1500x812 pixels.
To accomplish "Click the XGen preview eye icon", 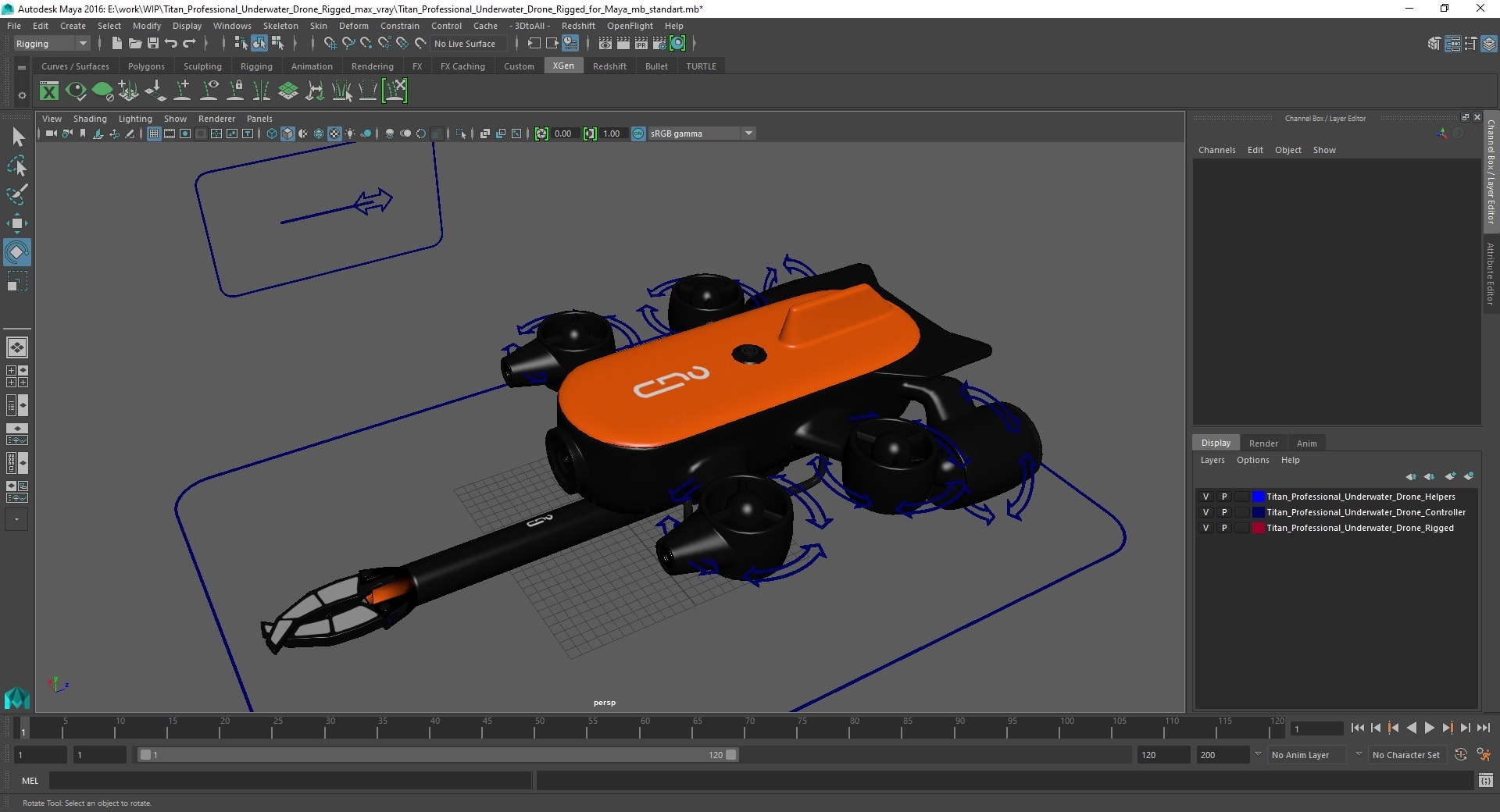I will 76,91.
